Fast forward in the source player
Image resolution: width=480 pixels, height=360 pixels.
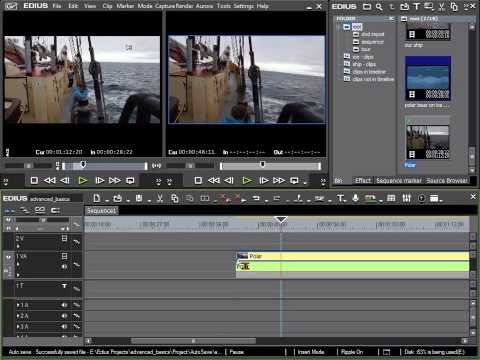tap(115, 180)
